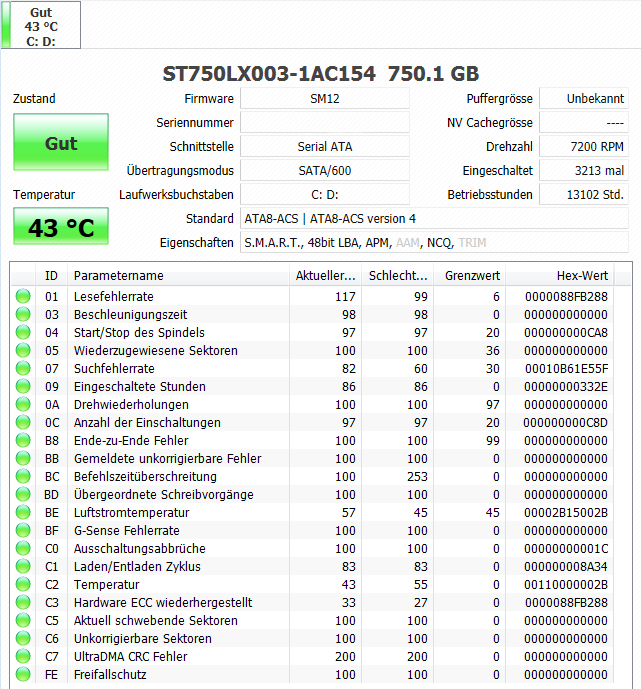Viewport: 641px width, 689px height.
Task: Click status icon for Wiederzugewiesene Sektoren
Action: [23, 350]
